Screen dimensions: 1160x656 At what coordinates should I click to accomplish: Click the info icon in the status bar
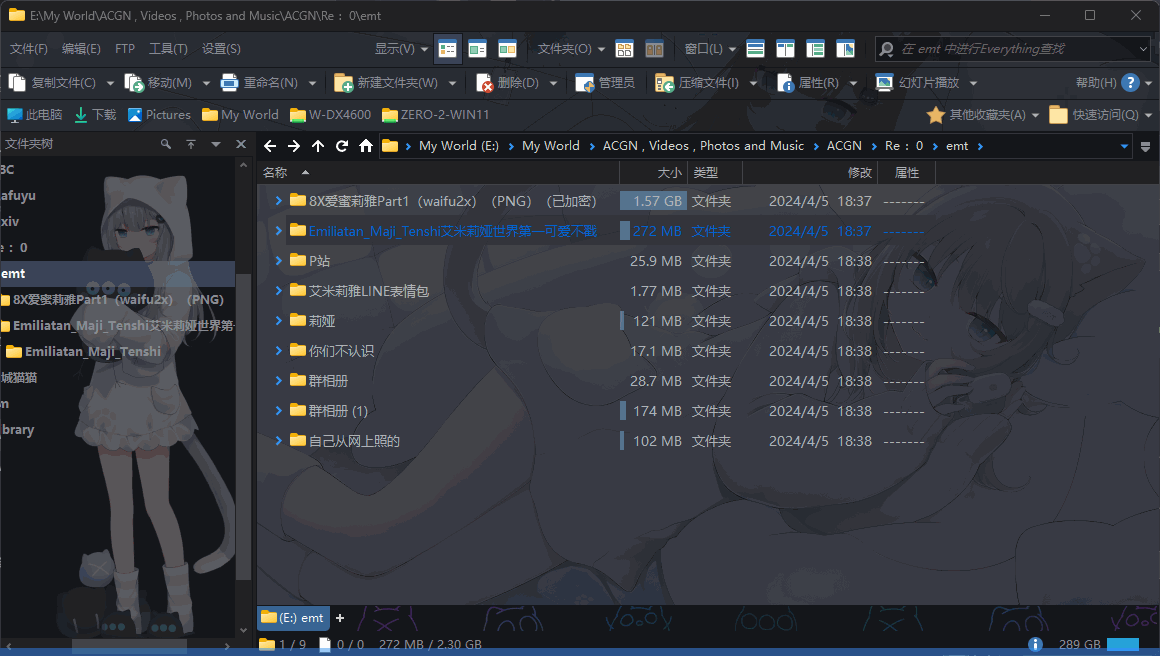1036,645
